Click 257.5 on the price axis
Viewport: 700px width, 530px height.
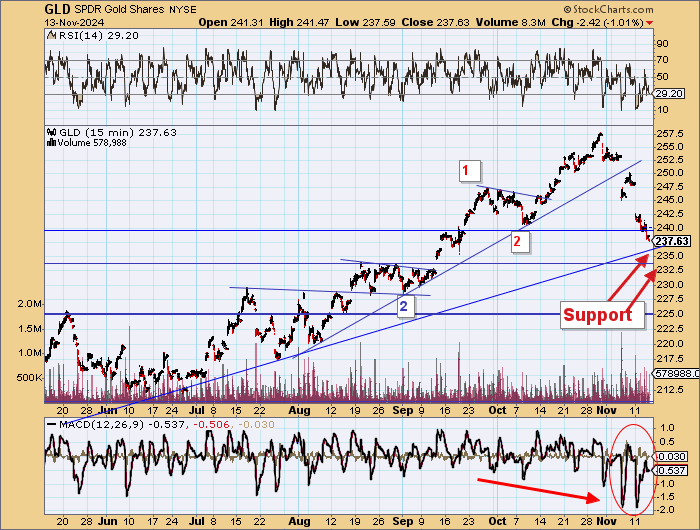670,134
